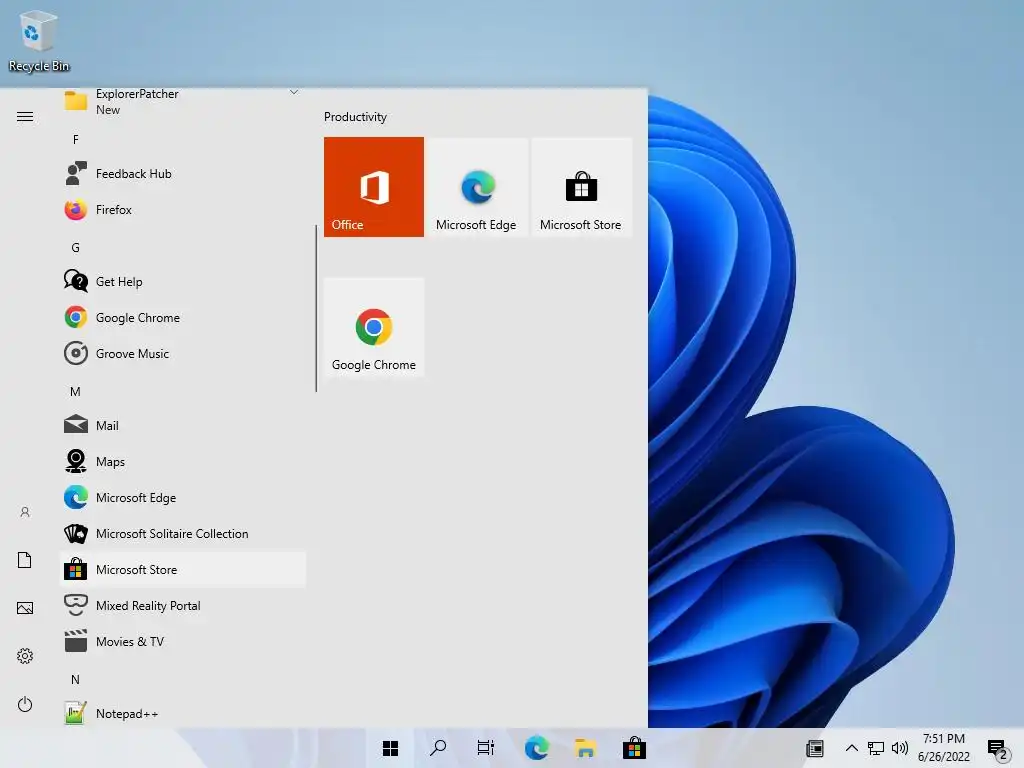Click the Feedback Hub icon
Viewport: 1024px width, 768px height.
pyautogui.click(x=76, y=174)
